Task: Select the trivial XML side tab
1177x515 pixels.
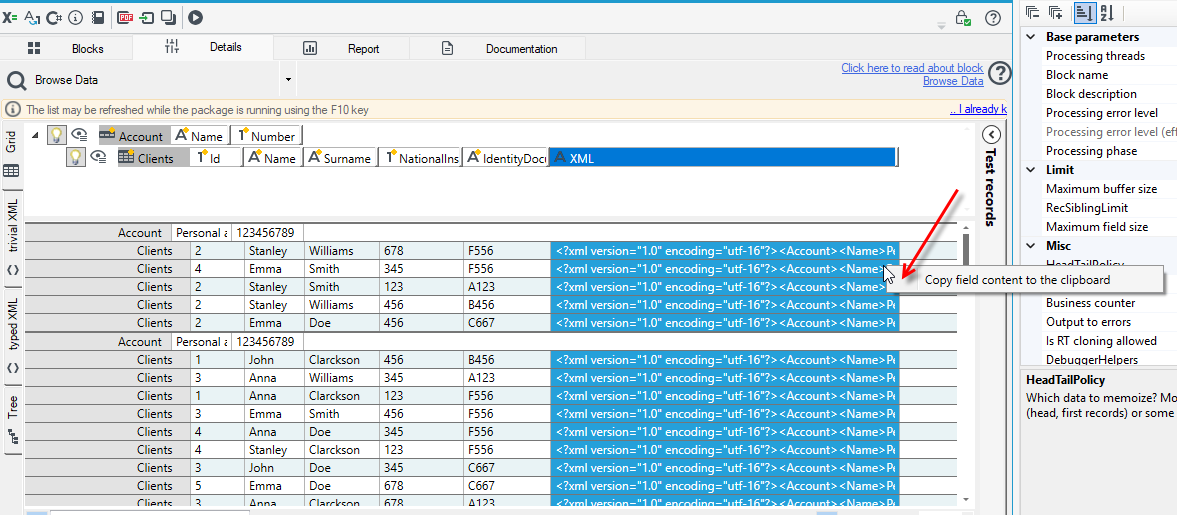Action: (13, 239)
